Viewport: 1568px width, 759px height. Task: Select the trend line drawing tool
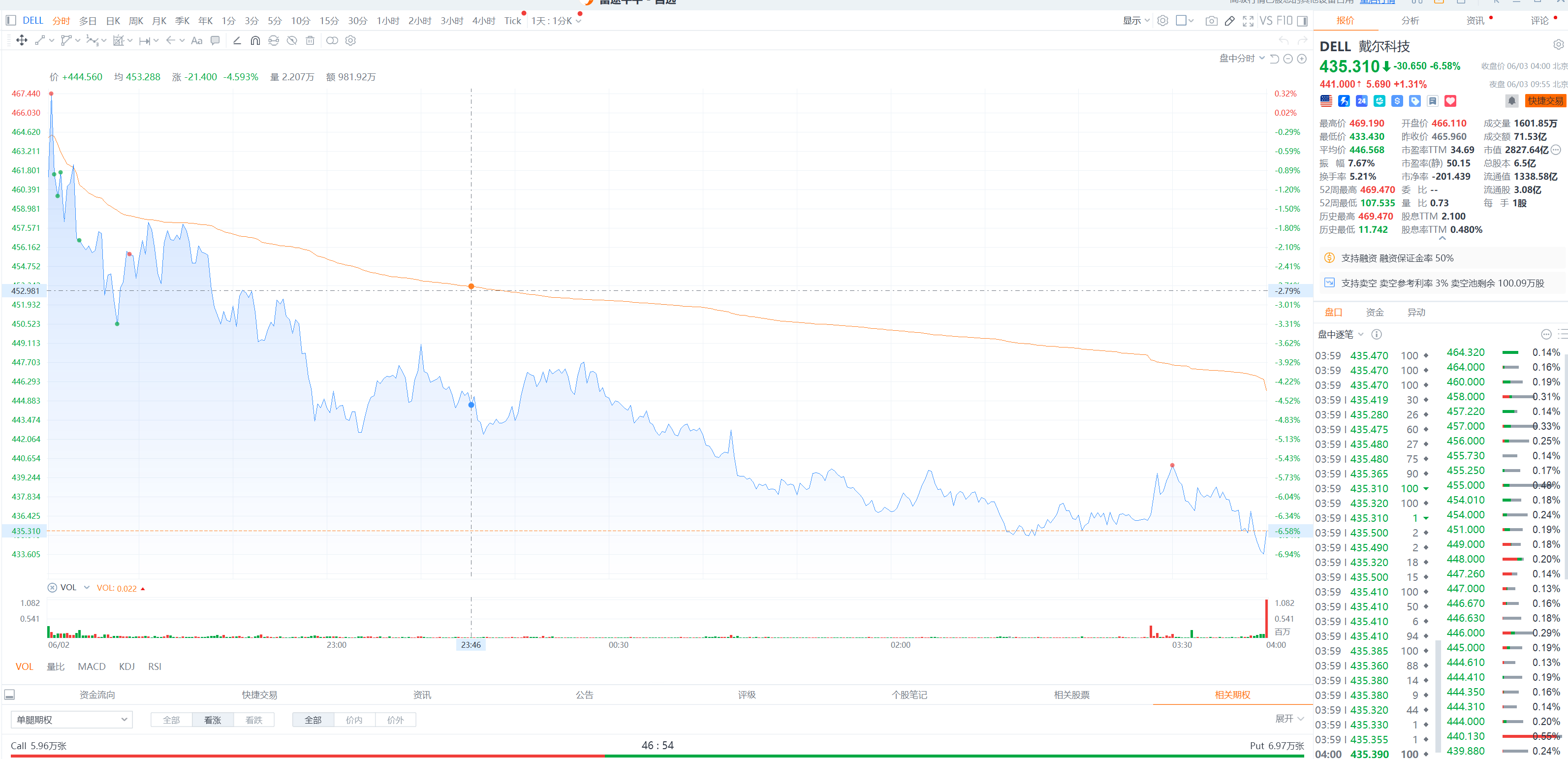[x=40, y=41]
